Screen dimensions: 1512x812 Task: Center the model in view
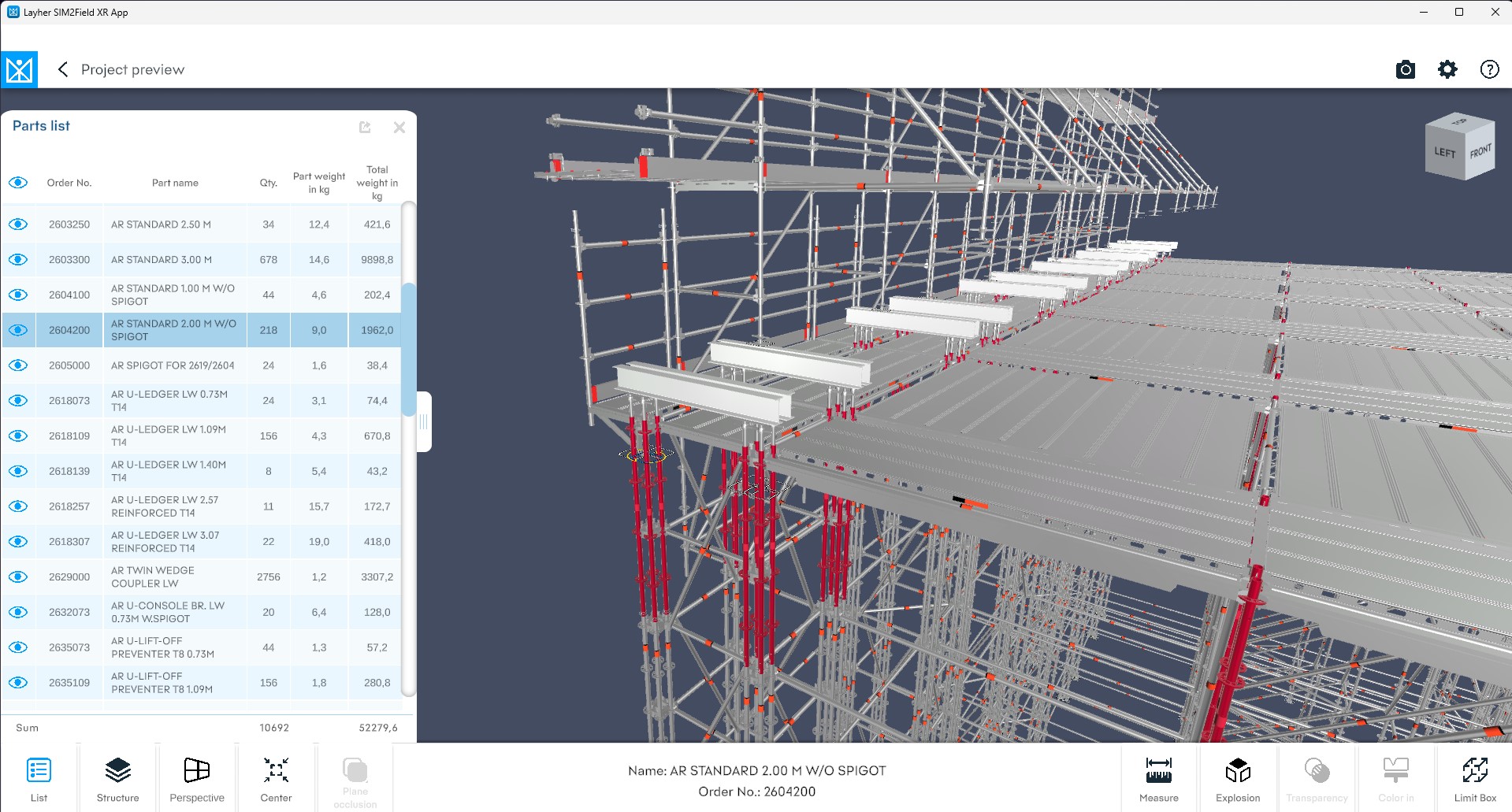(276, 778)
